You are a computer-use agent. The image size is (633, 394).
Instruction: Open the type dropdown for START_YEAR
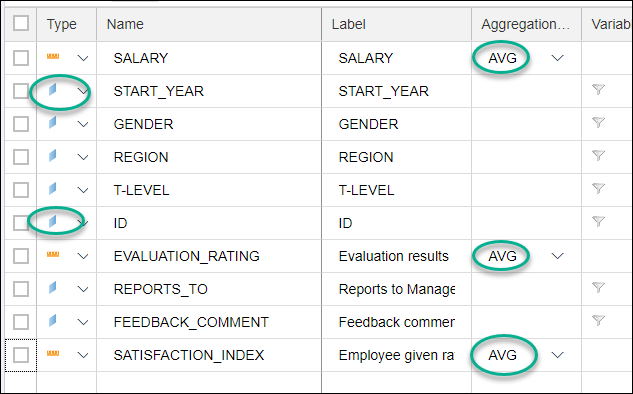(x=83, y=92)
